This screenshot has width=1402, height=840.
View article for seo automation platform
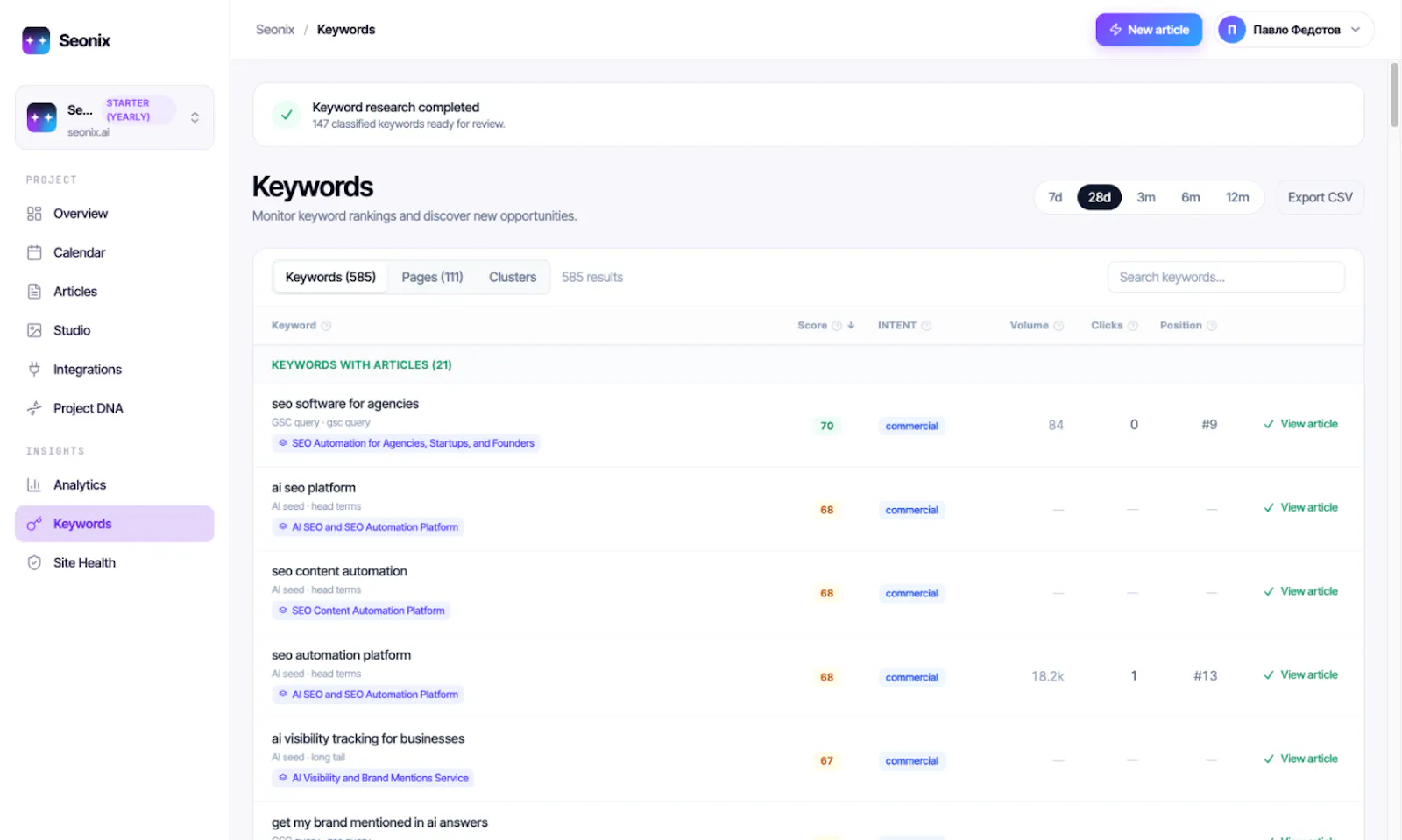coord(1300,675)
